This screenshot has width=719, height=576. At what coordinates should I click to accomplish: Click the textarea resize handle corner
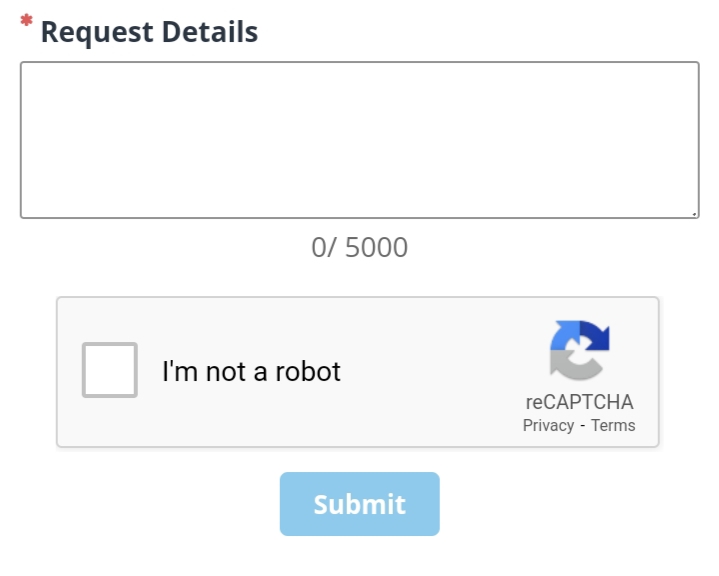click(693, 212)
